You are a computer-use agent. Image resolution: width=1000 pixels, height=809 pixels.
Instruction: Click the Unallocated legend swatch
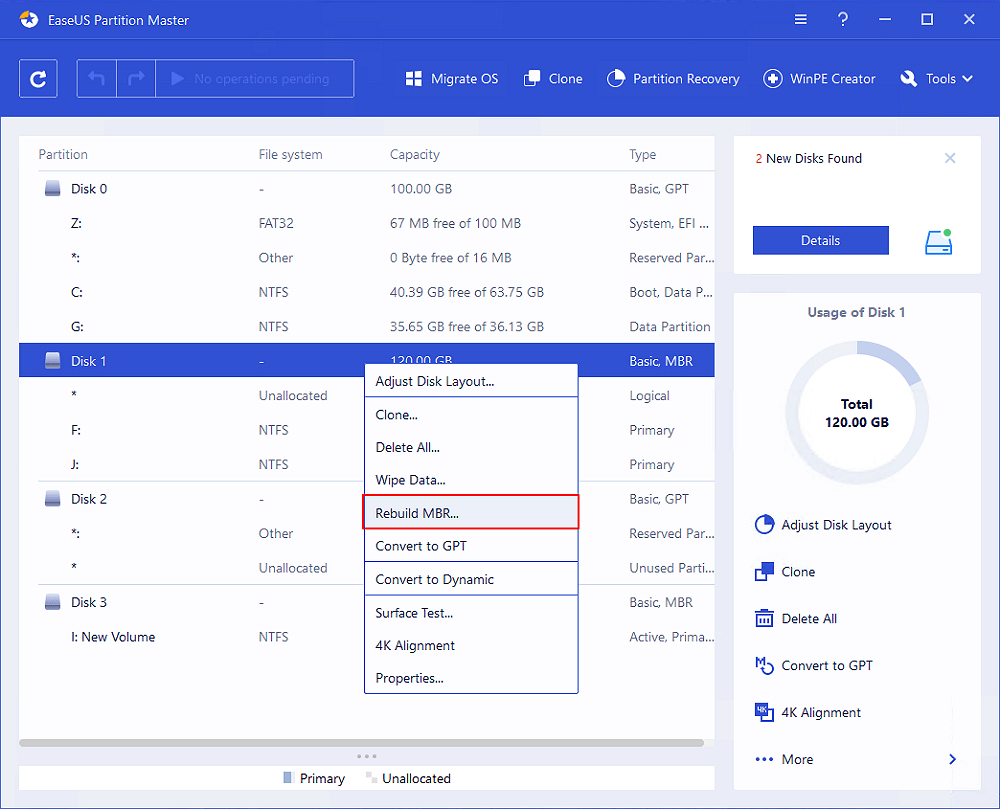(x=370, y=778)
